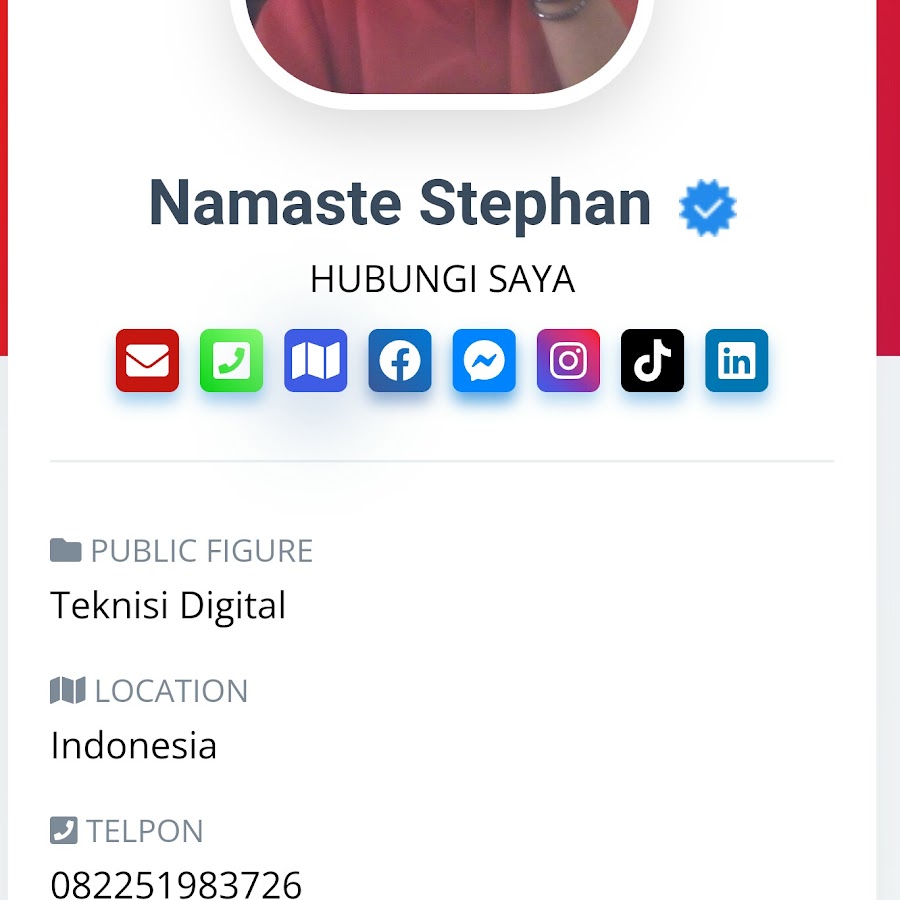Click the small phone icon beside TELPON

tap(64, 830)
